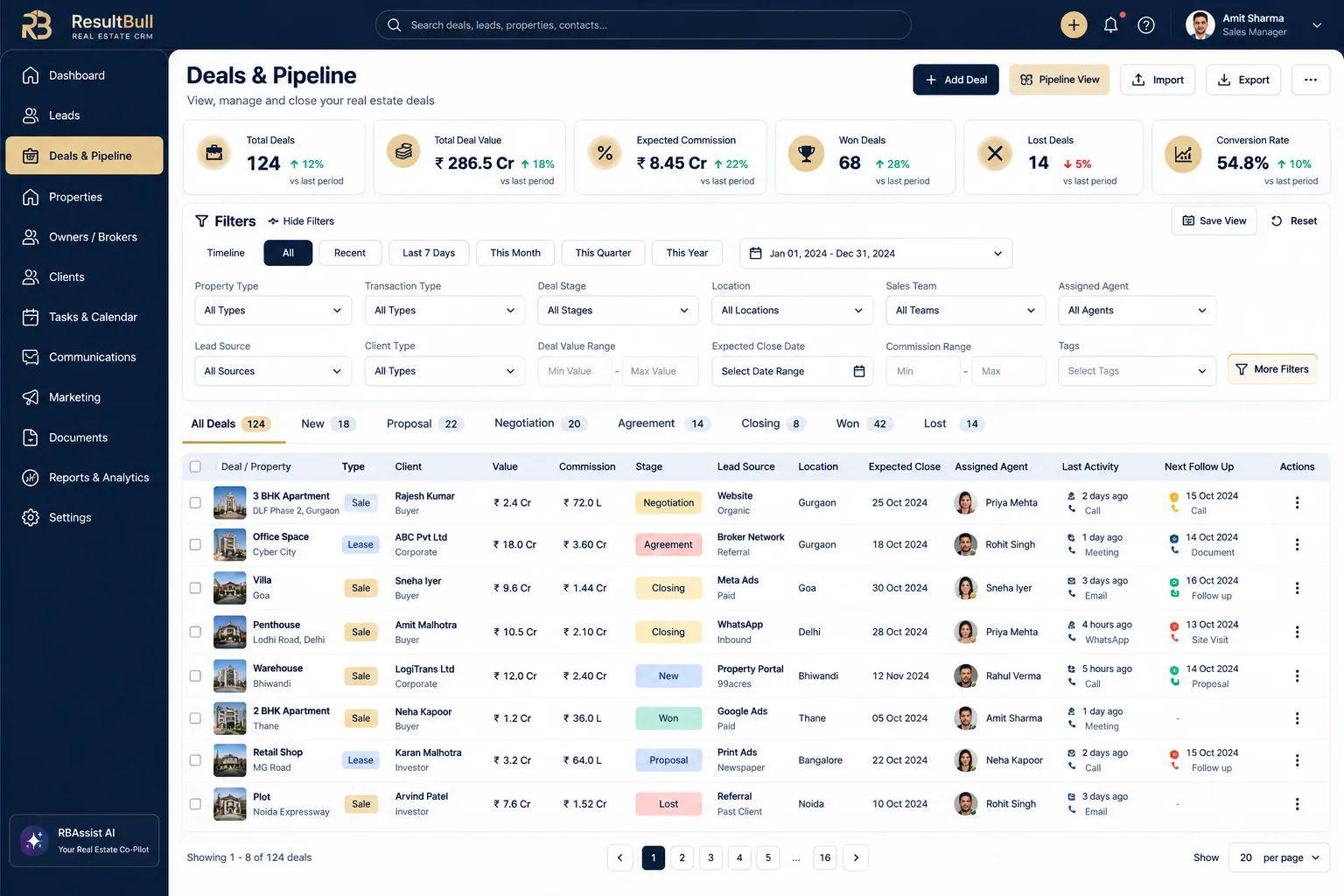
Task: Open the Property Type dropdown
Action: point(273,311)
